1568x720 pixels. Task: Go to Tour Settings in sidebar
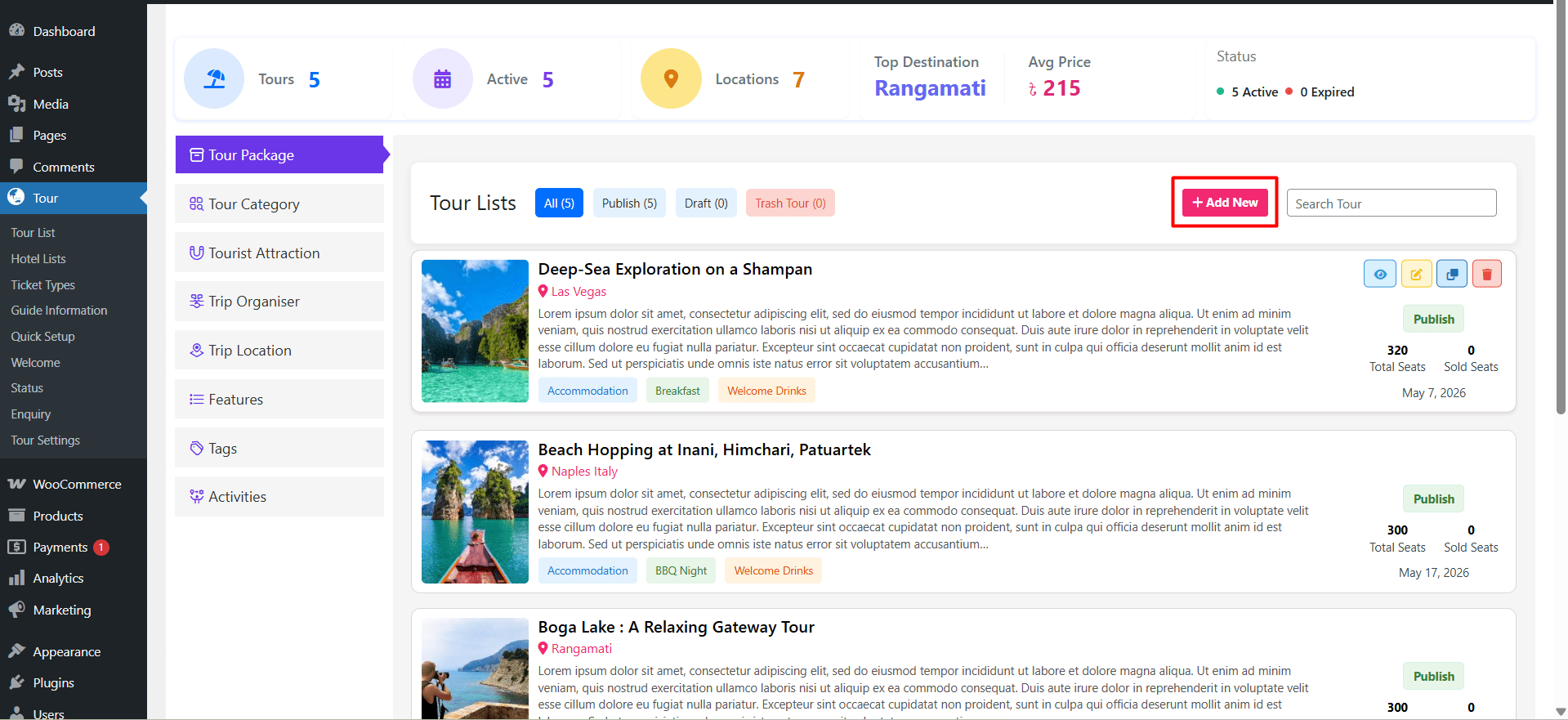[x=46, y=440]
